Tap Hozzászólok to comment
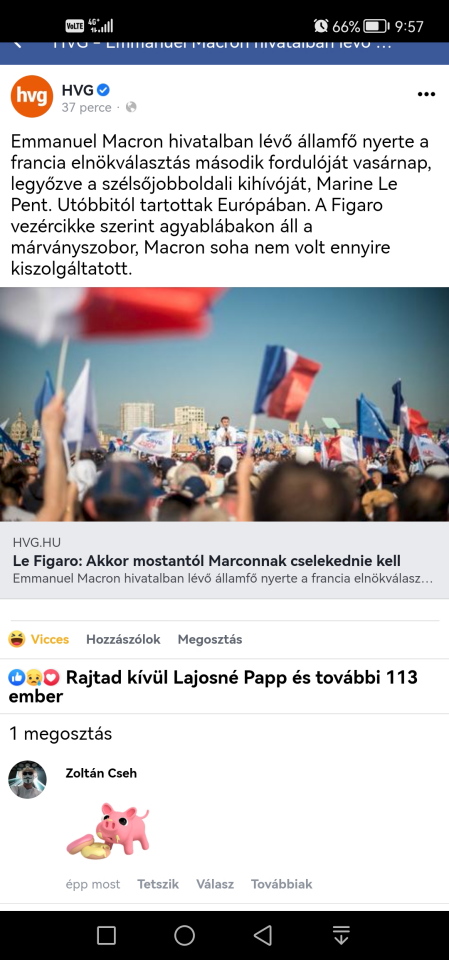 [123, 639]
